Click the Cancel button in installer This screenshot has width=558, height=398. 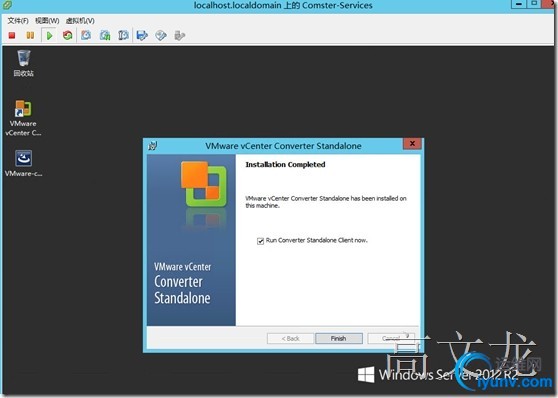[x=391, y=338]
